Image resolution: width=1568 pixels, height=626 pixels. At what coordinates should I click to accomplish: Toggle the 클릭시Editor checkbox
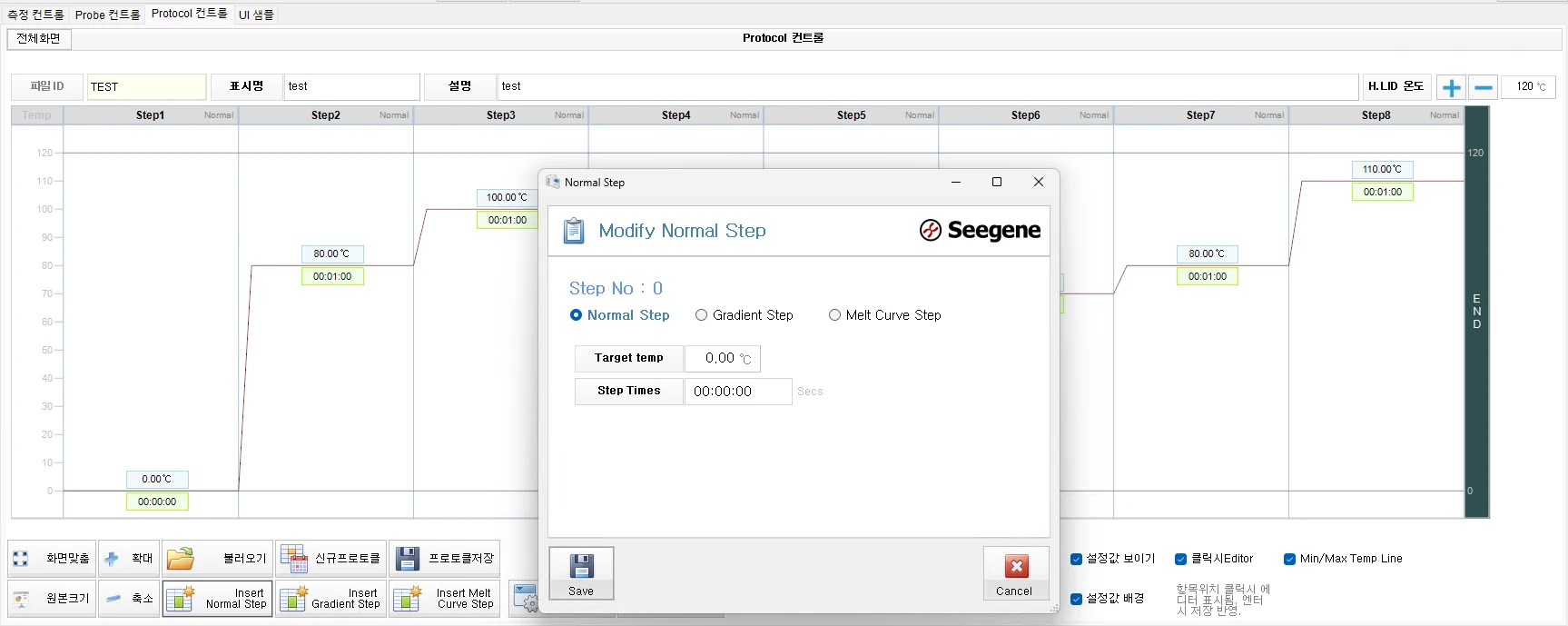point(1181,560)
